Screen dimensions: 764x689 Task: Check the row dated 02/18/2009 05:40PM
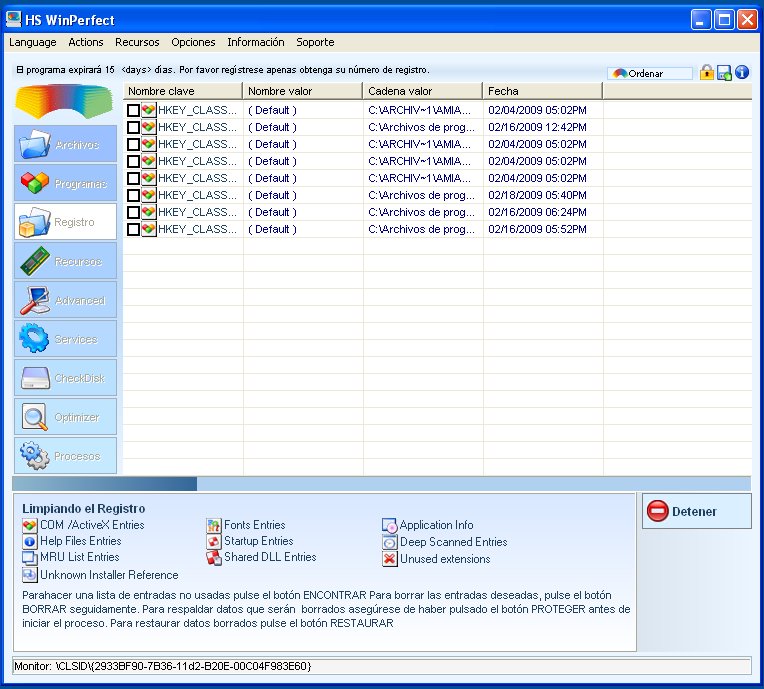tap(133, 195)
